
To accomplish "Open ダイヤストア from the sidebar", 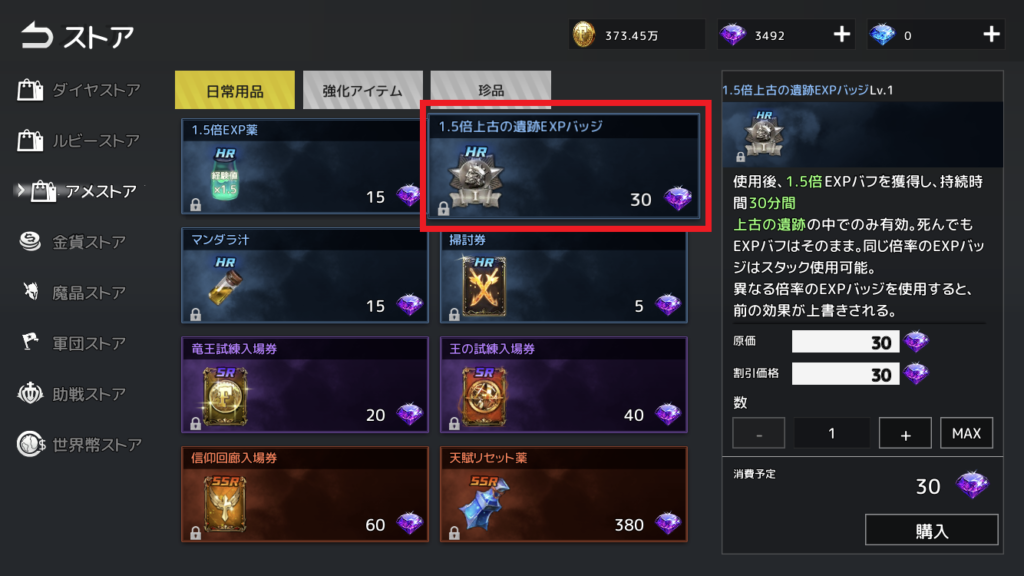I will point(79,89).
